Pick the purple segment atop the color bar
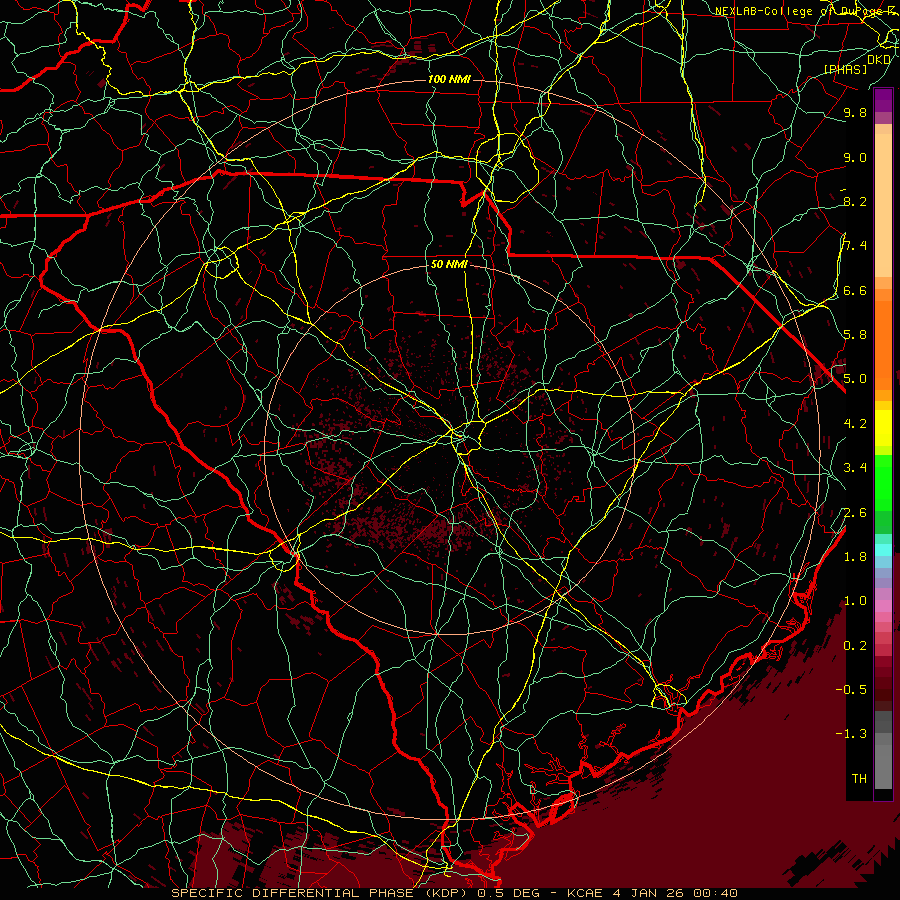 click(x=883, y=100)
